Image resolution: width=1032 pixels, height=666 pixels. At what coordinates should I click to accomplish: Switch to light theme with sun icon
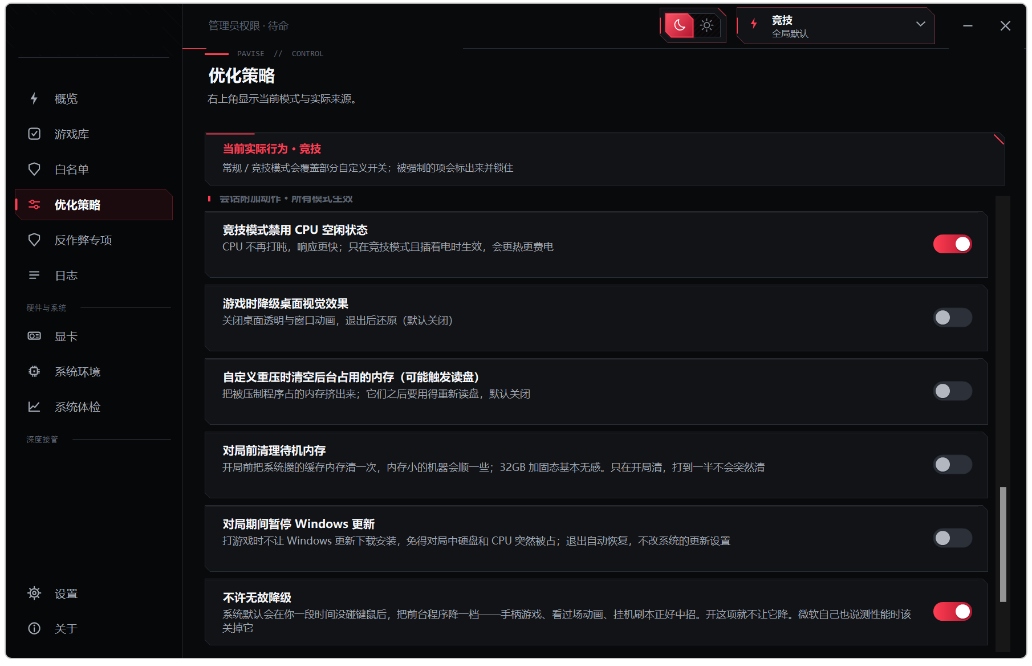707,26
